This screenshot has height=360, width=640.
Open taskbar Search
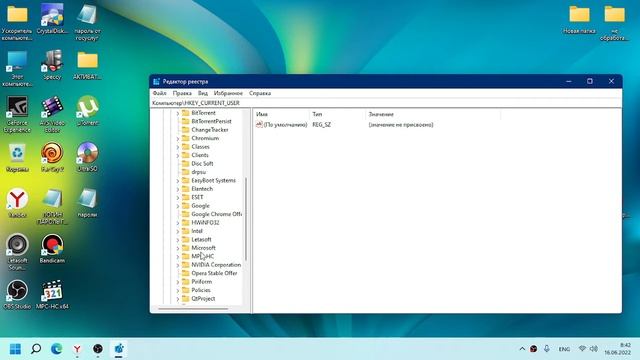[x=36, y=349]
